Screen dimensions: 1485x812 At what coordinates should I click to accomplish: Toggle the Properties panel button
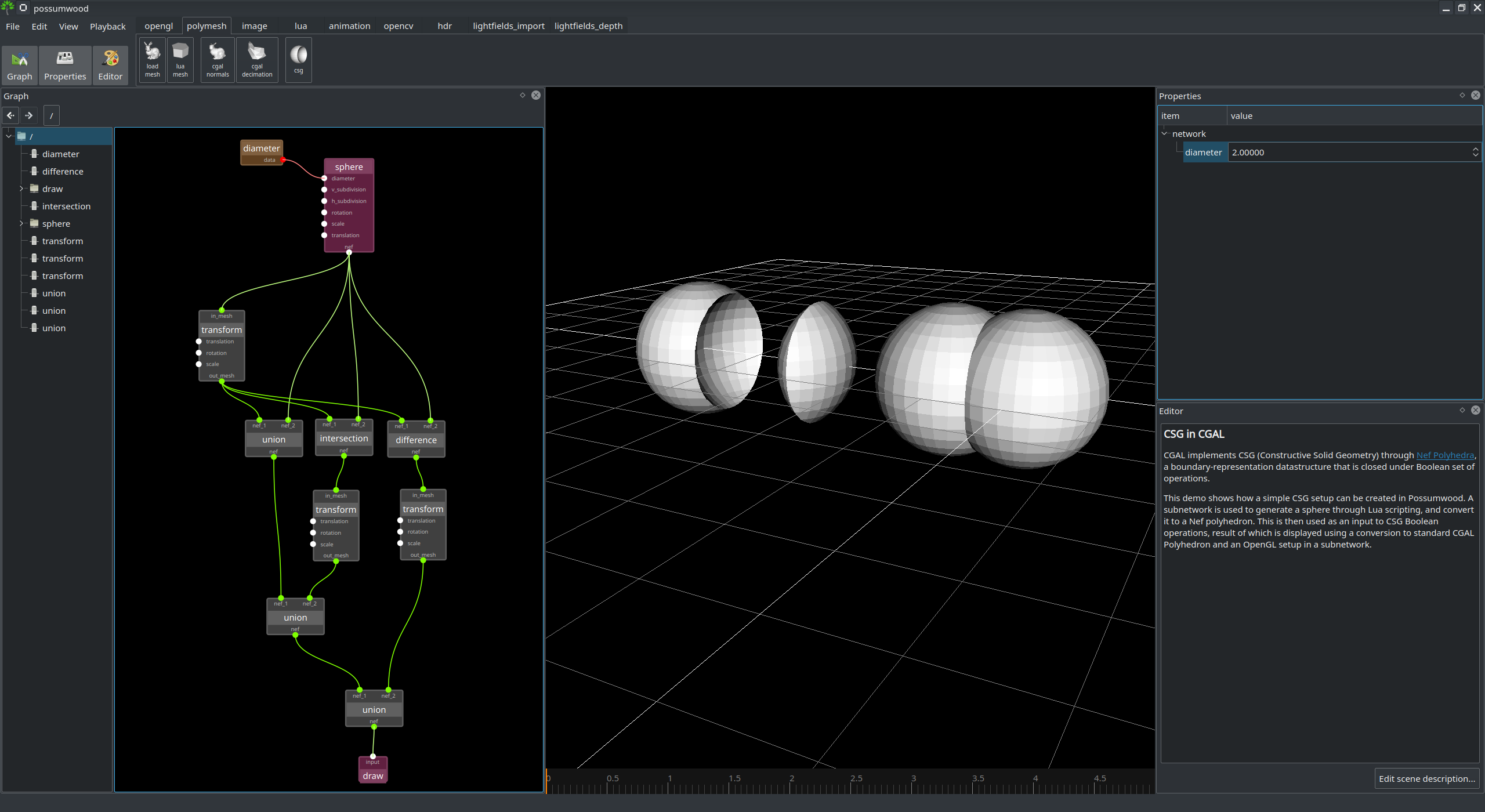click(x=65, y=65)
